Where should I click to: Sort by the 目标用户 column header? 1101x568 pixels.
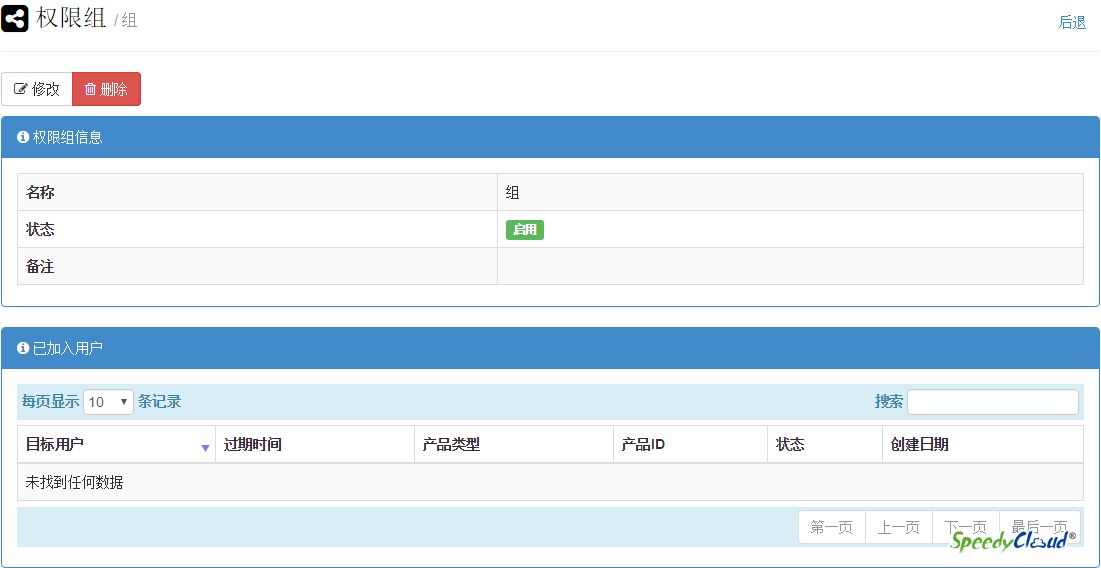[117, 444]
